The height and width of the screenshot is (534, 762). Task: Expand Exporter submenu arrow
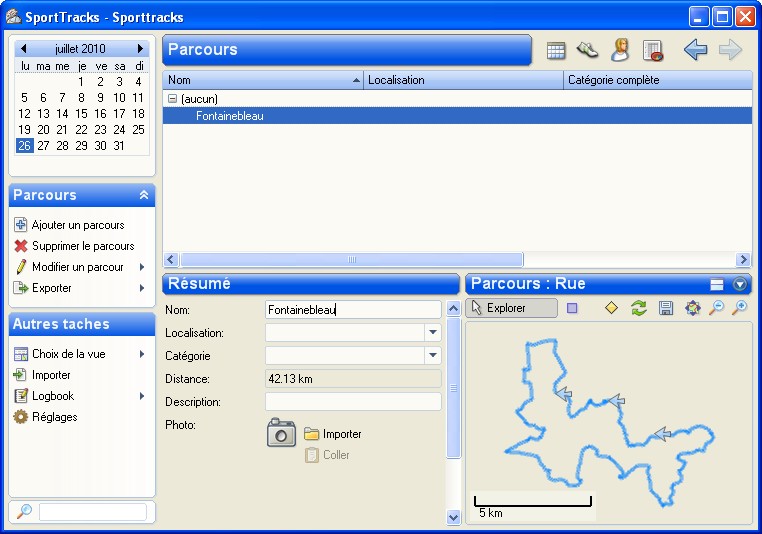click(x=142, y=288)
